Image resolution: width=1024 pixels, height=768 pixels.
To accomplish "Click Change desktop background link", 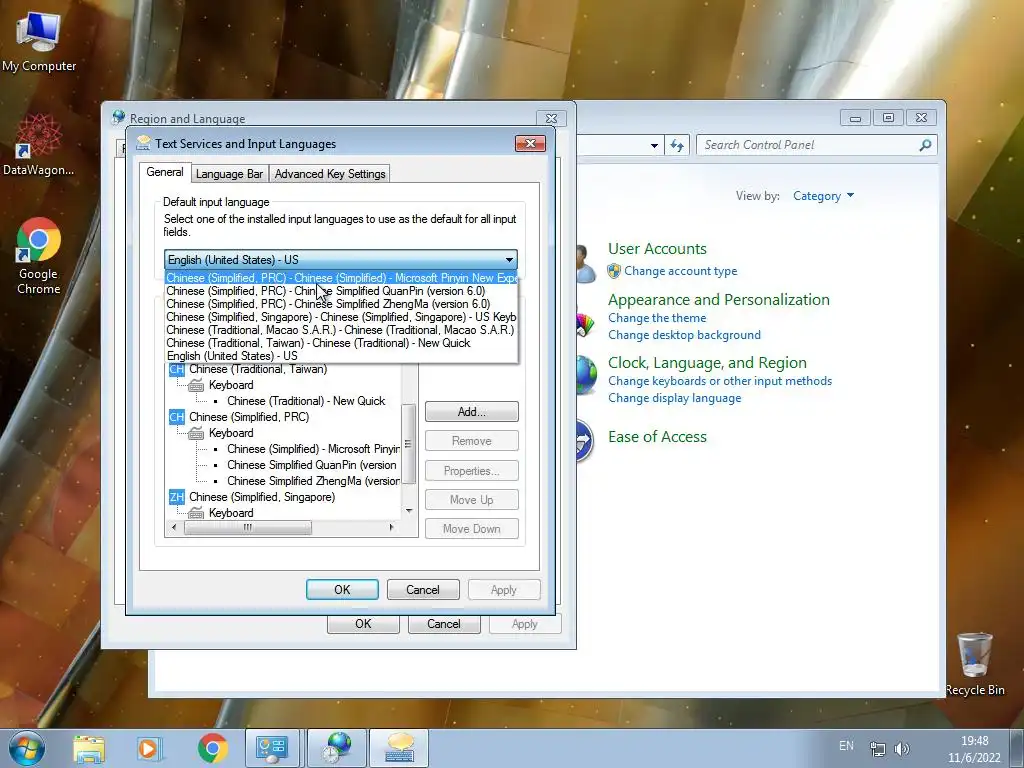I will coord(684,335).
